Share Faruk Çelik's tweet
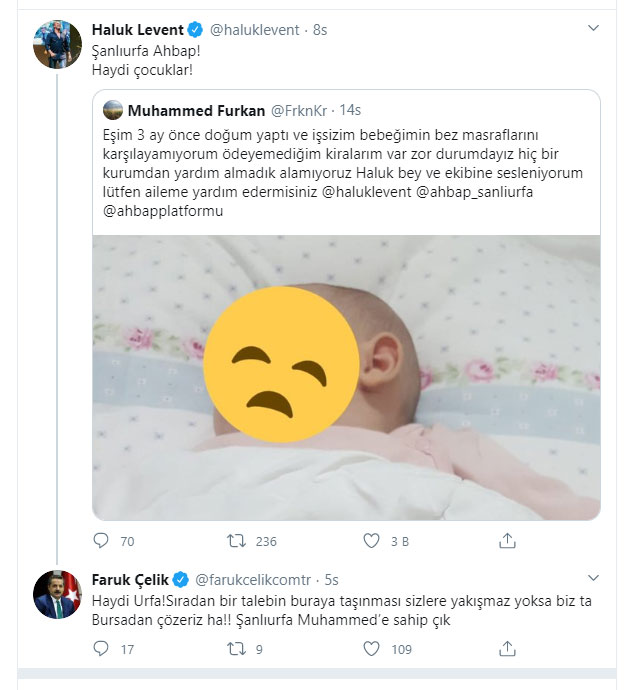This screenshot has height=690, width=626. [507, 648]
